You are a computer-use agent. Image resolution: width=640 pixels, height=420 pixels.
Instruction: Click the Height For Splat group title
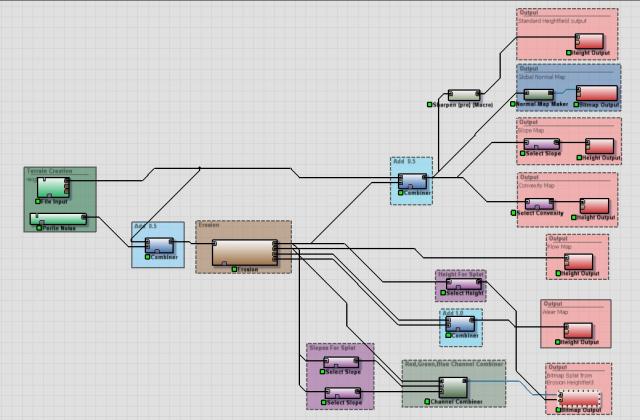coord(460,274)
